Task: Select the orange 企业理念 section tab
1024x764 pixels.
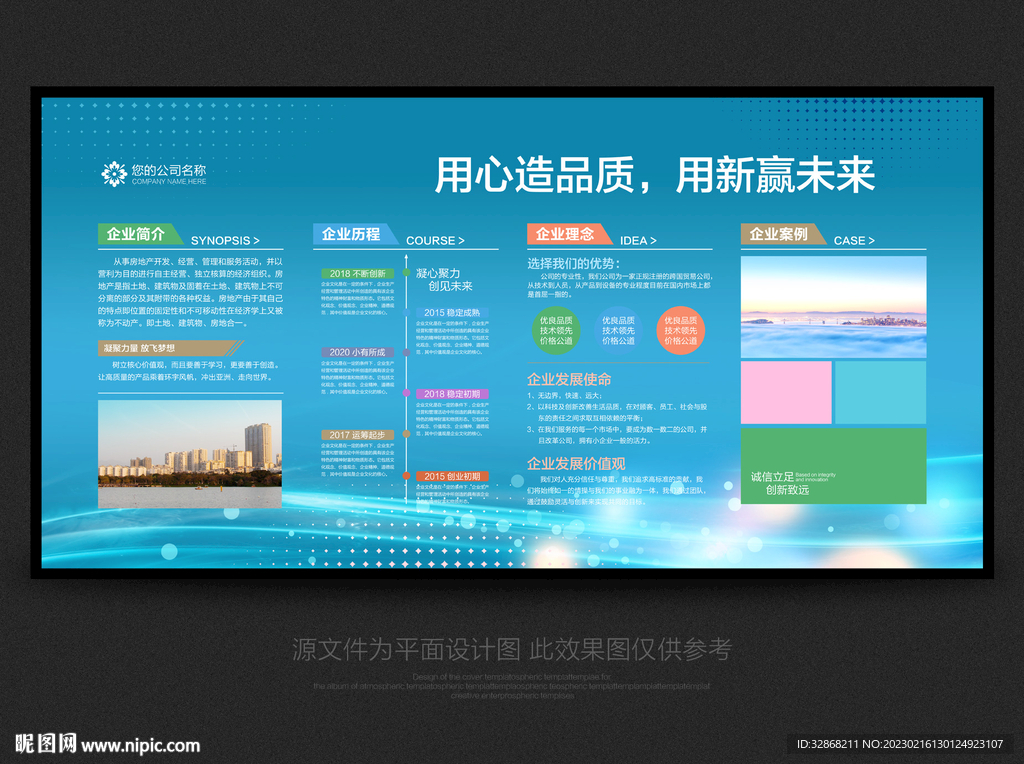Action: point(569,234)
